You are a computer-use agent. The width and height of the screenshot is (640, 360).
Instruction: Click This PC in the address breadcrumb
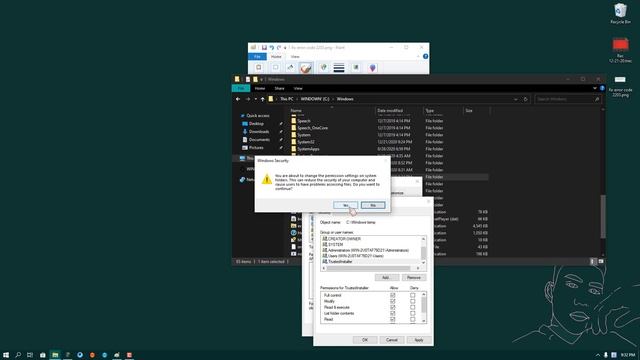point(287,99)
